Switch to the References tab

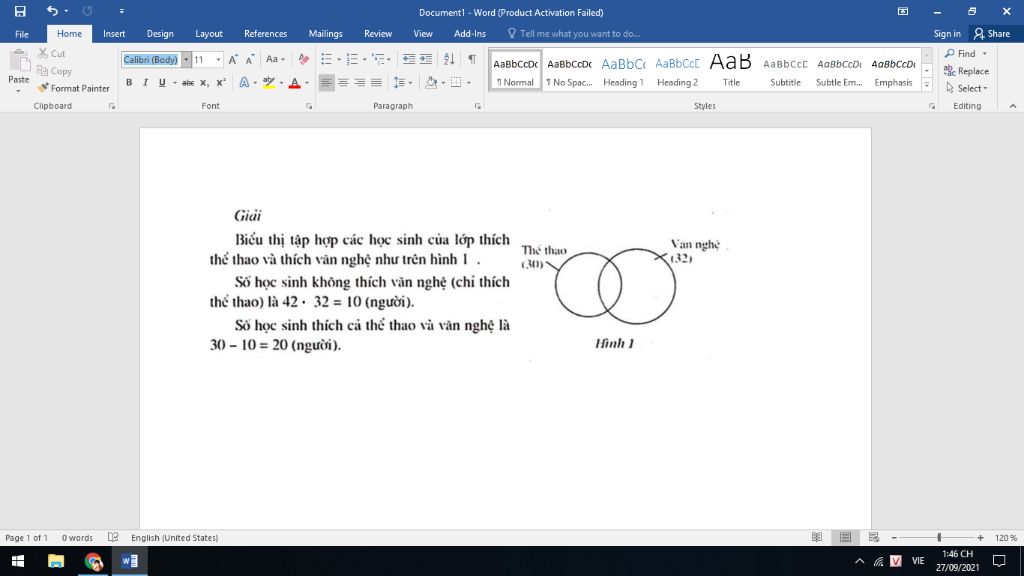pyautogui.click(x=265, y=34)
